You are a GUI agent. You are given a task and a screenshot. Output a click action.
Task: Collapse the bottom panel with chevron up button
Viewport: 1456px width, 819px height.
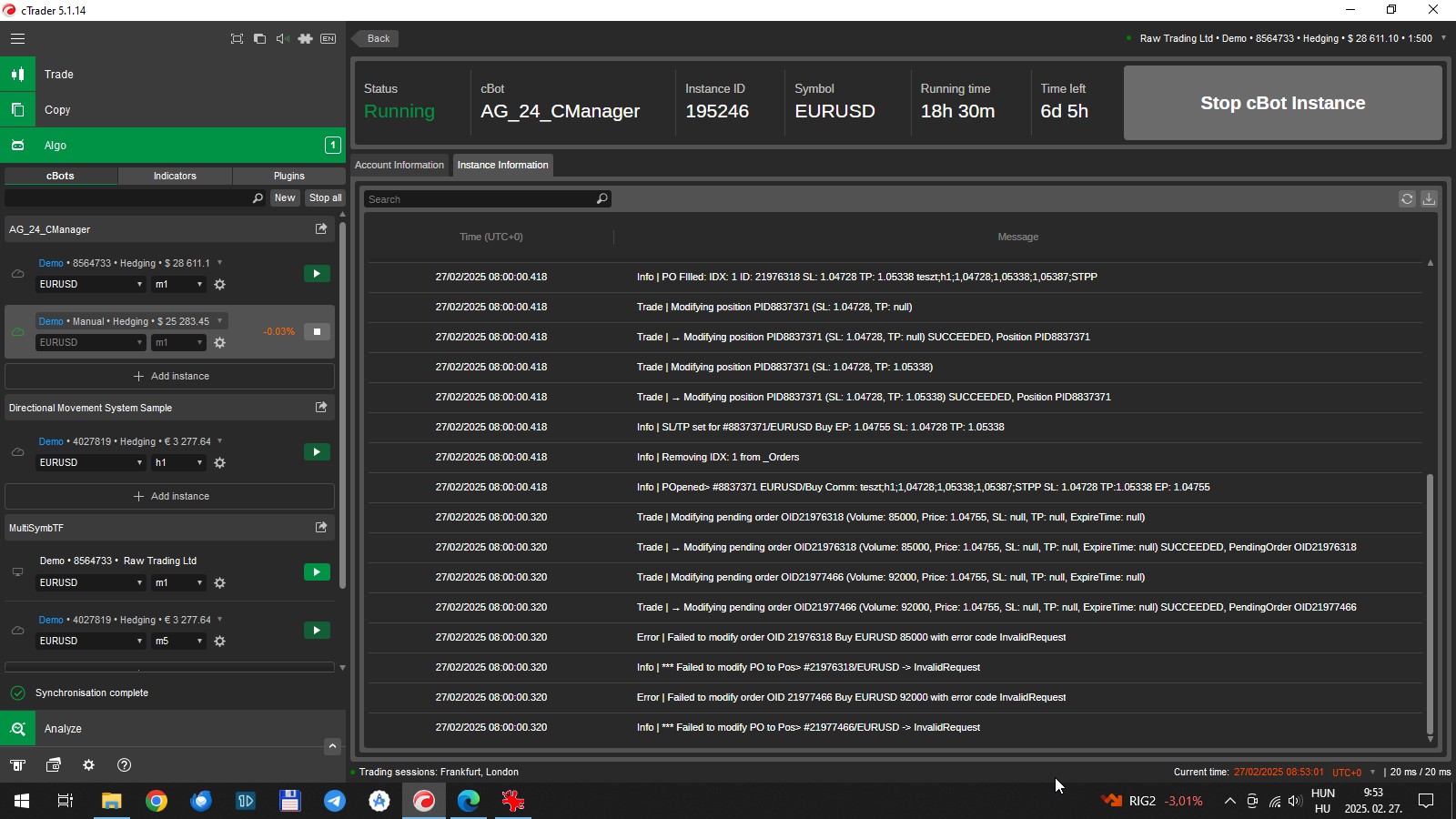tap(332, 746)
